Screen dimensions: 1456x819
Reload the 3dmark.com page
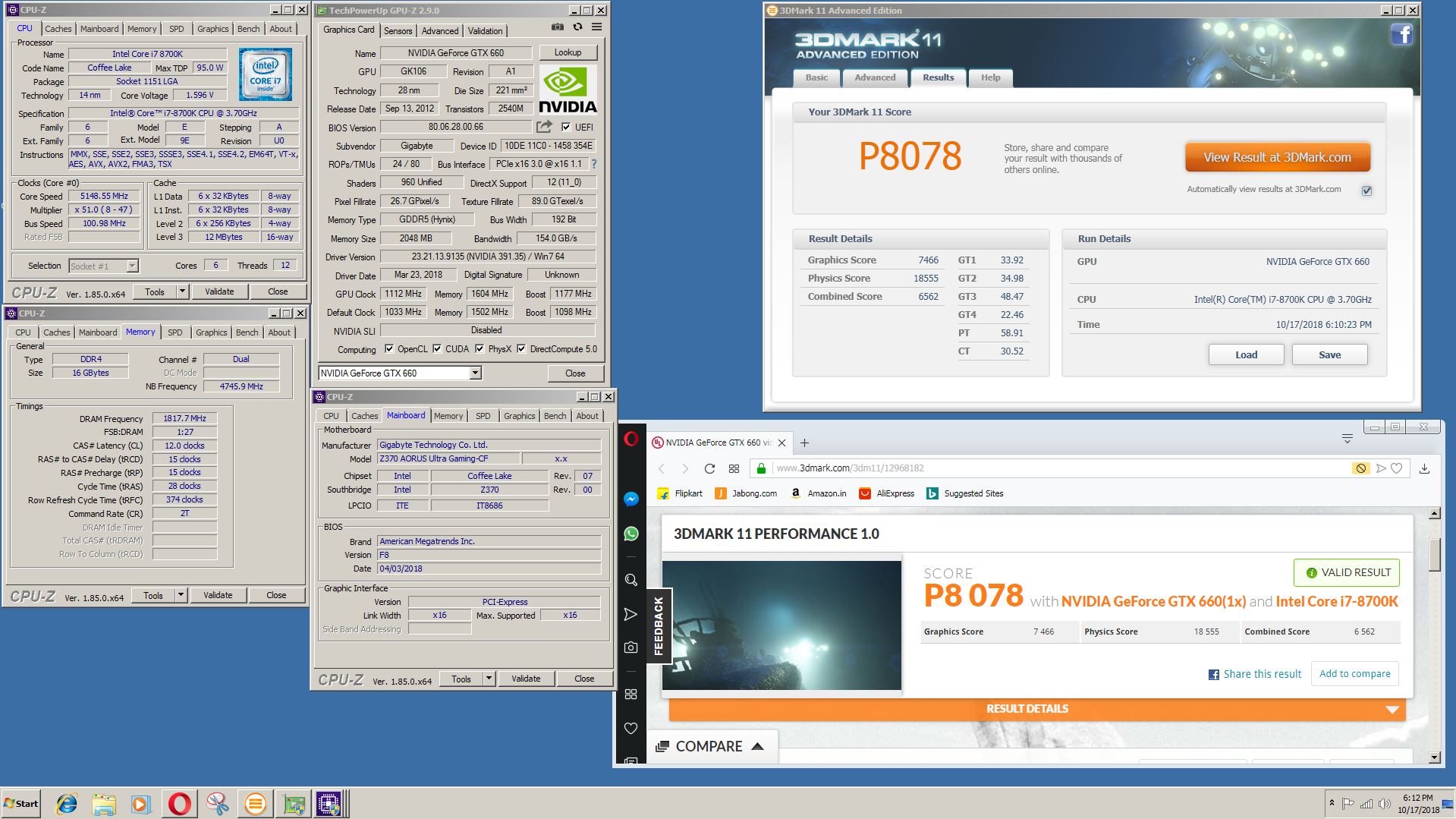point(709,468)
